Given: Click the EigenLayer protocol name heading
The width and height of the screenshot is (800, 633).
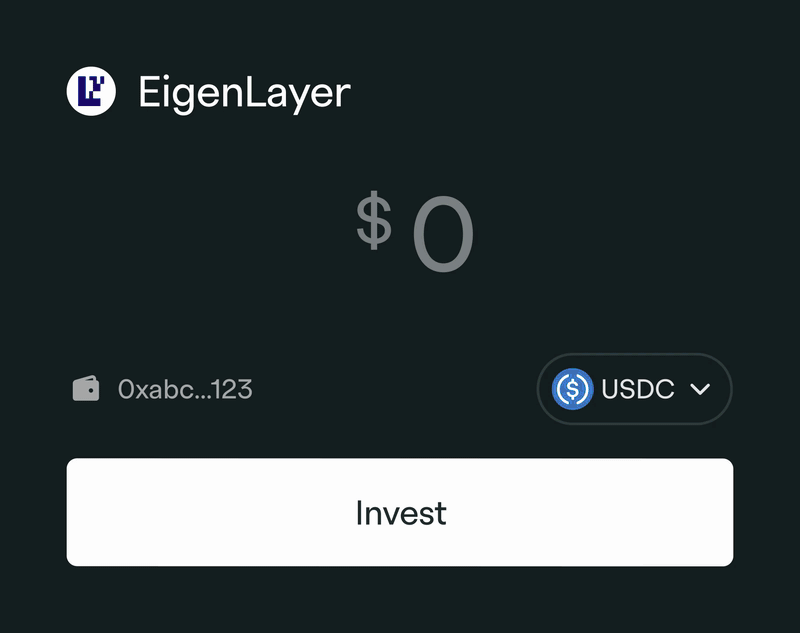Looking at the screenshot, I should [245, 92].
